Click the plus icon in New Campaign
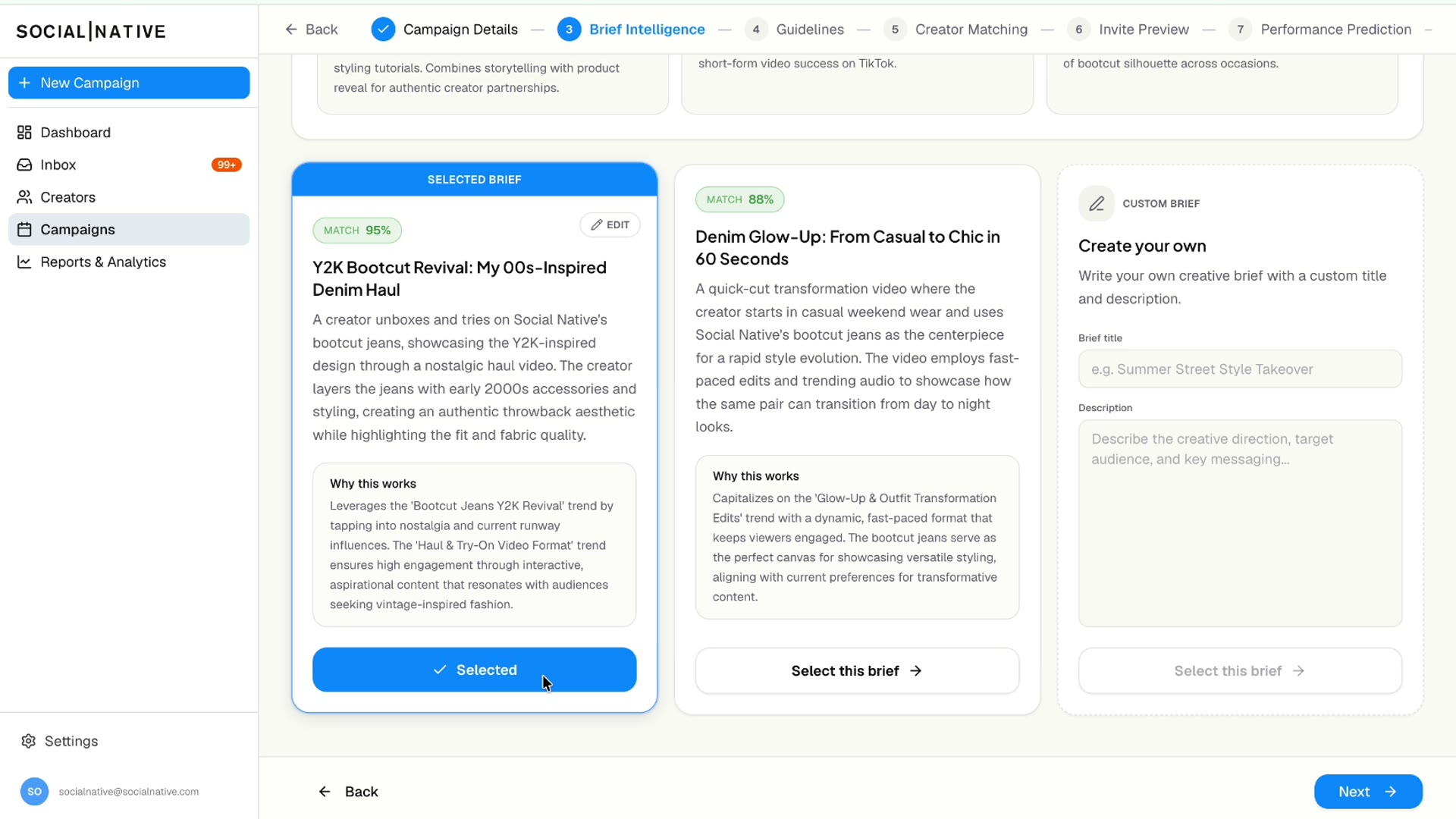 [25, 83]
